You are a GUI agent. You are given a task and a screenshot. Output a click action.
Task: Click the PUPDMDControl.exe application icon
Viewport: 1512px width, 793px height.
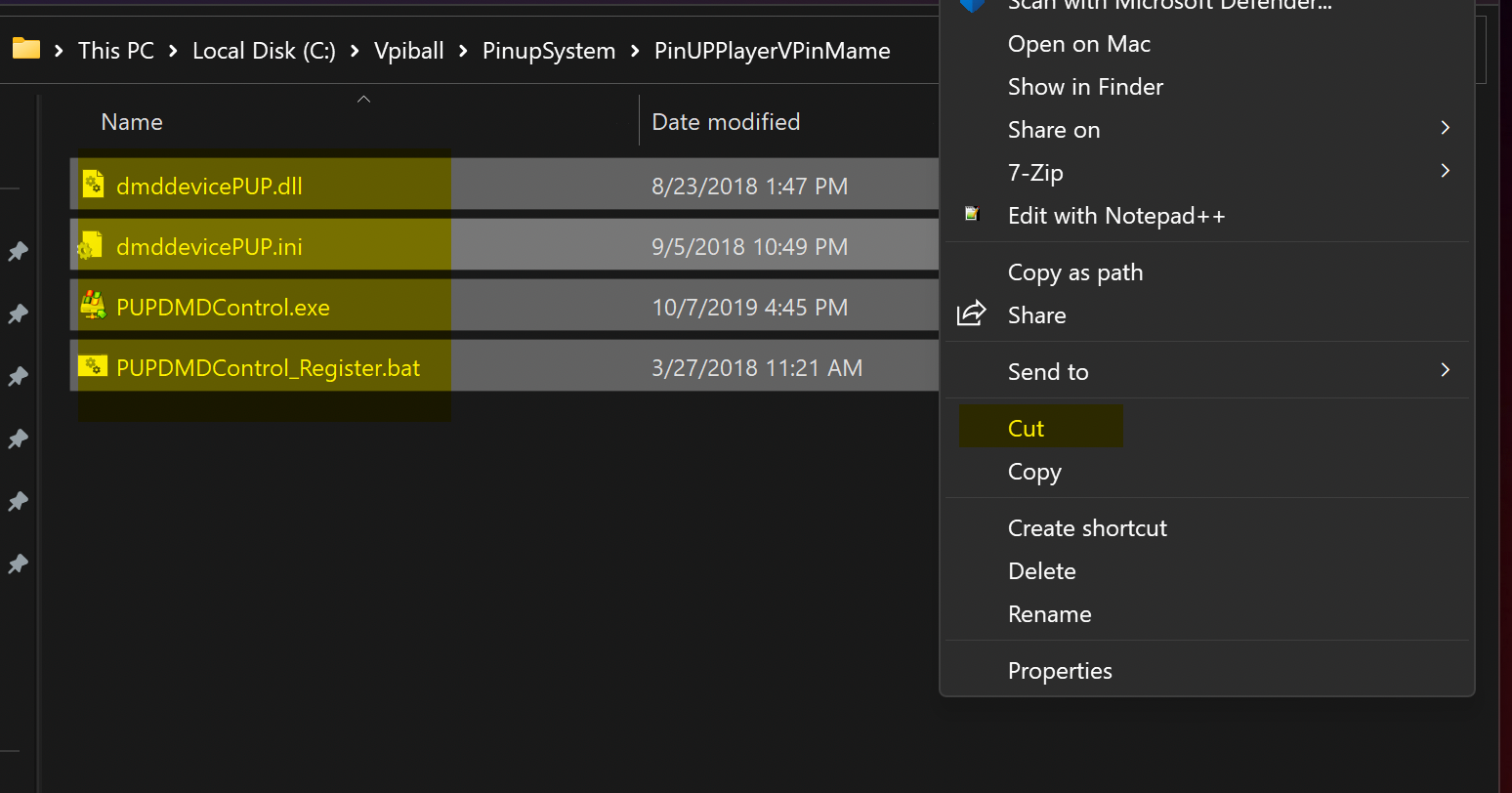tap(93, 306)
